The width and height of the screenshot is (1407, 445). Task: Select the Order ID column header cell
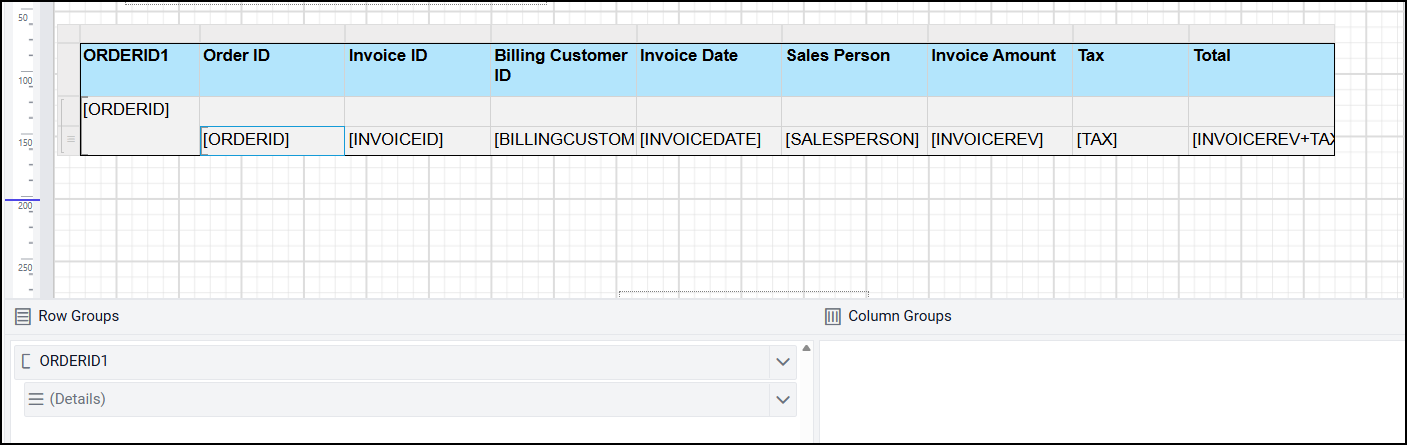272,69
